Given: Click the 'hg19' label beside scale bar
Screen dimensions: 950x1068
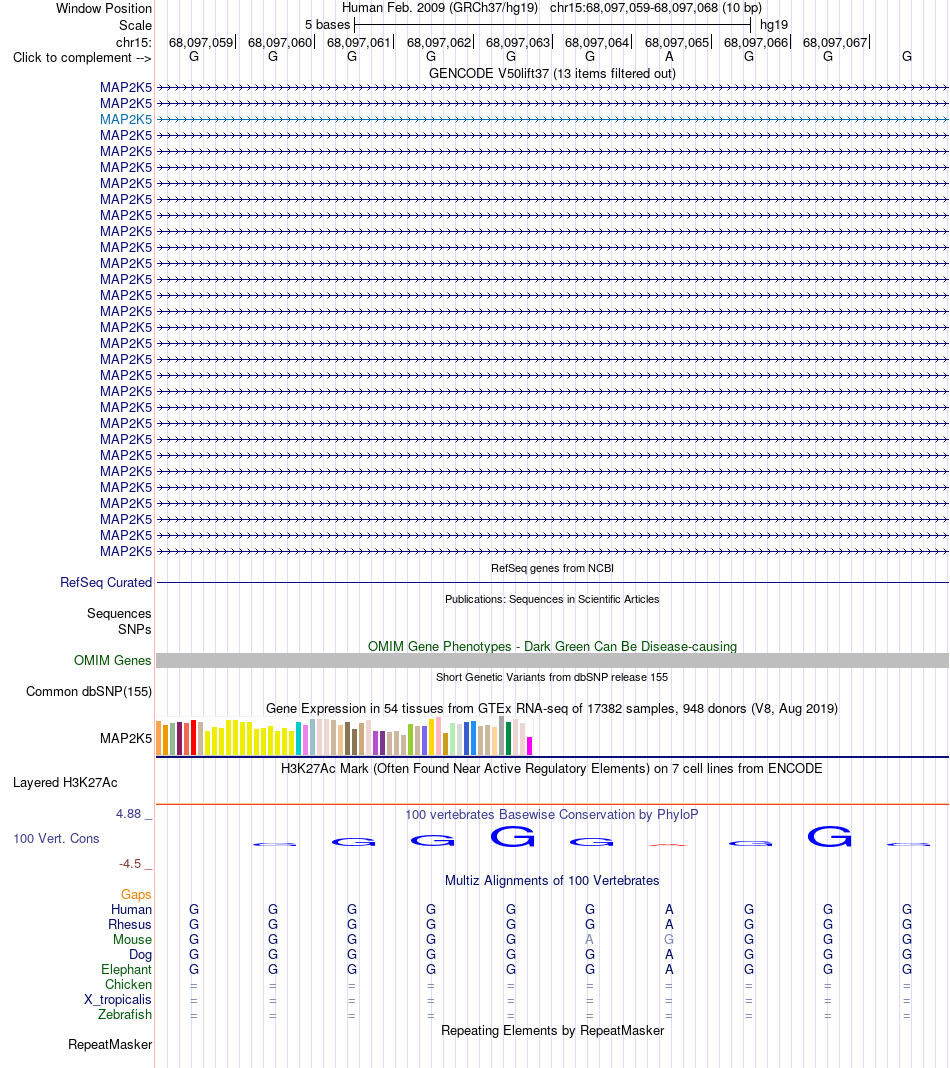Looking at the screenshot, I should coord(774,25).
